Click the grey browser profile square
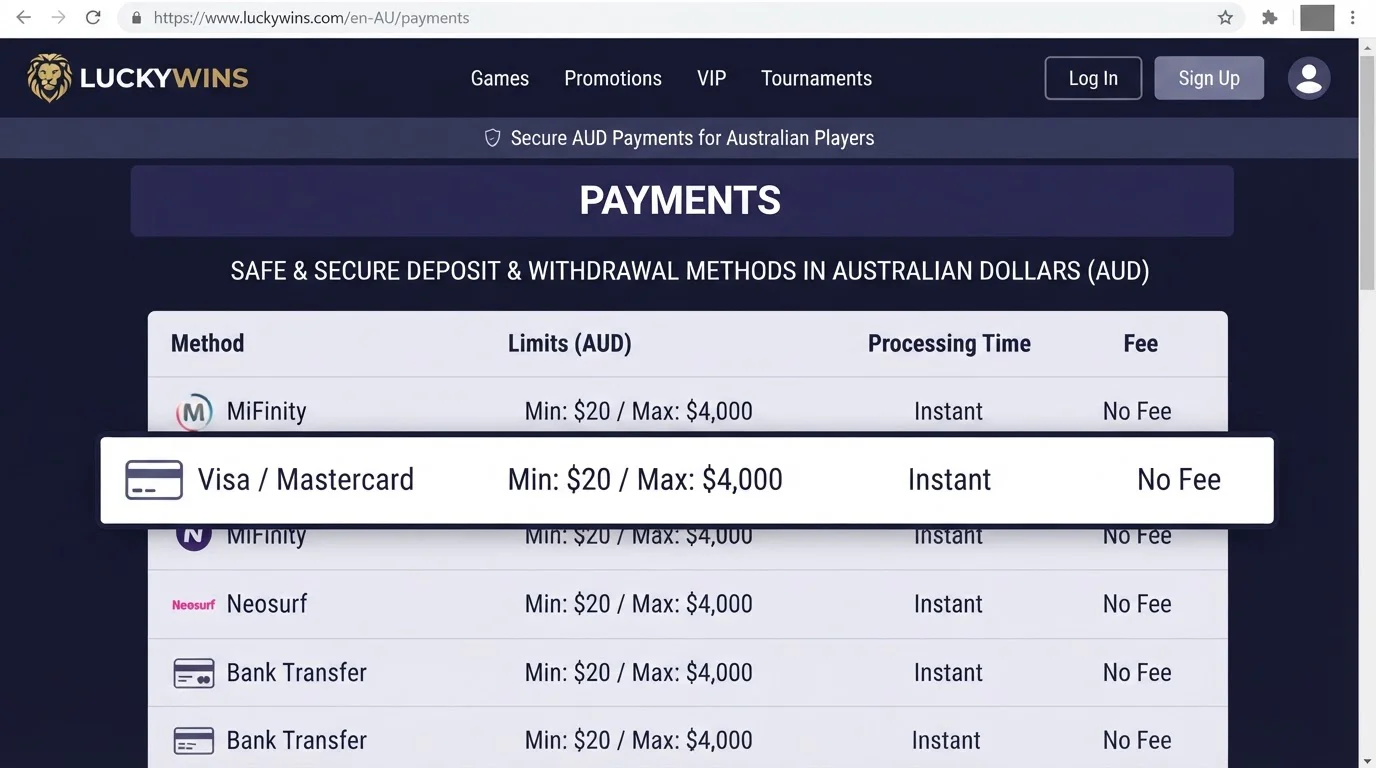 click(1317, 18)
